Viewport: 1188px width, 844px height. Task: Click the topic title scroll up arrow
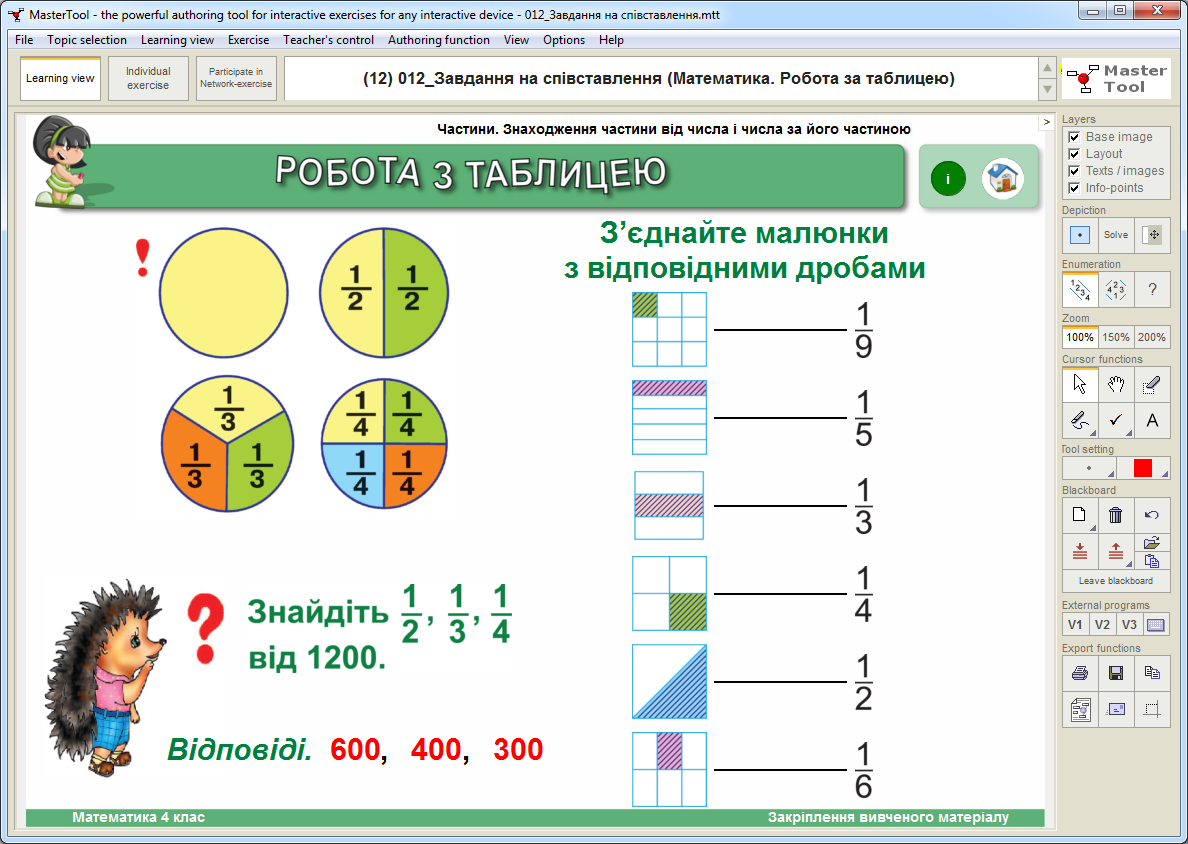[x=1047, y=68]
